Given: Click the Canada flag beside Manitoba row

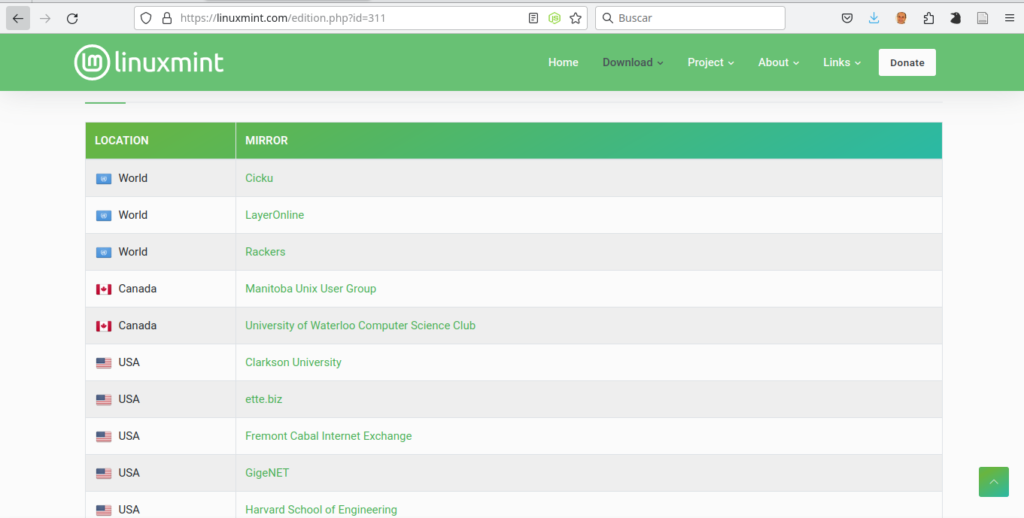Looking at the screenshot, I should [104, 289].
